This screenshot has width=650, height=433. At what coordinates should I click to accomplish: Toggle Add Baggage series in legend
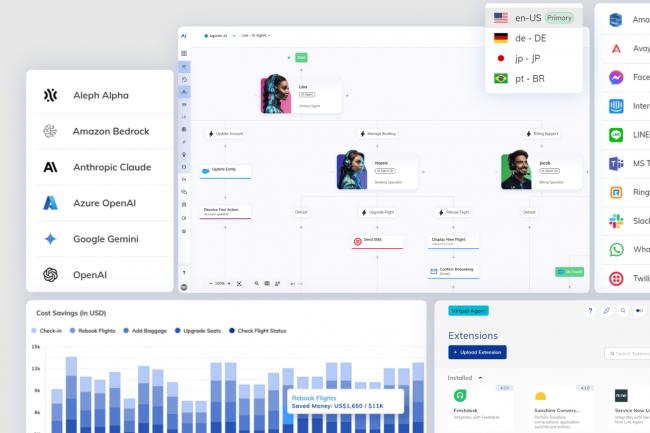click(x=145, y=331)
